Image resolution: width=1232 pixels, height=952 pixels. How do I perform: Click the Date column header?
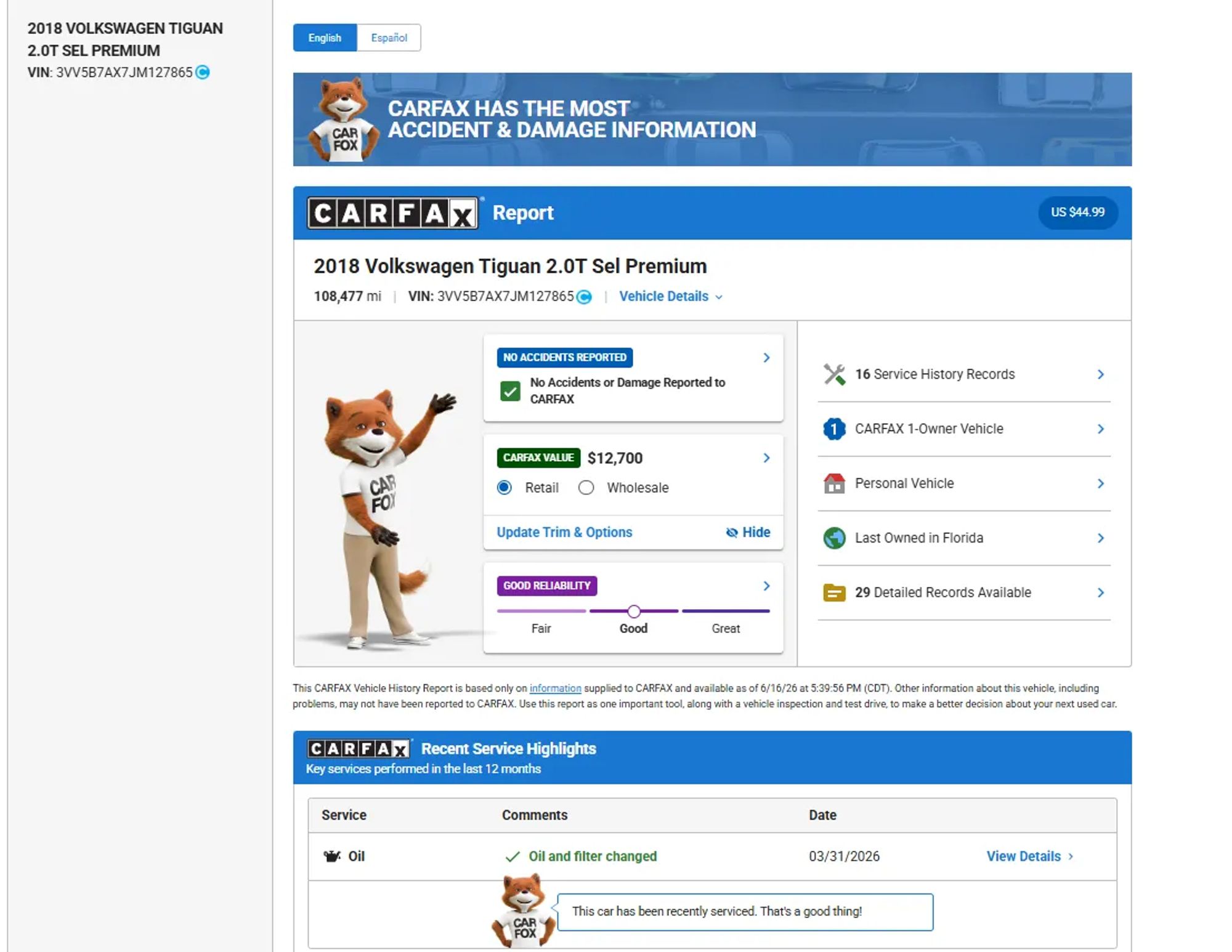pyautogui.click(x=822, y=815)
